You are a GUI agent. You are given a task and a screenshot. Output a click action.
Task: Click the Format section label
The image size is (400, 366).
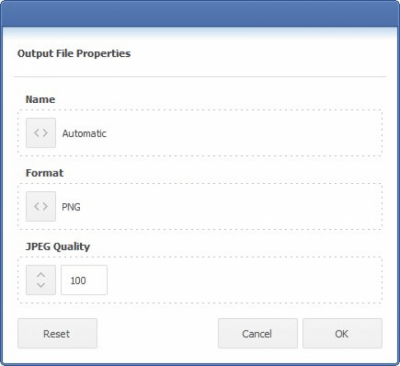pos(45,173)
